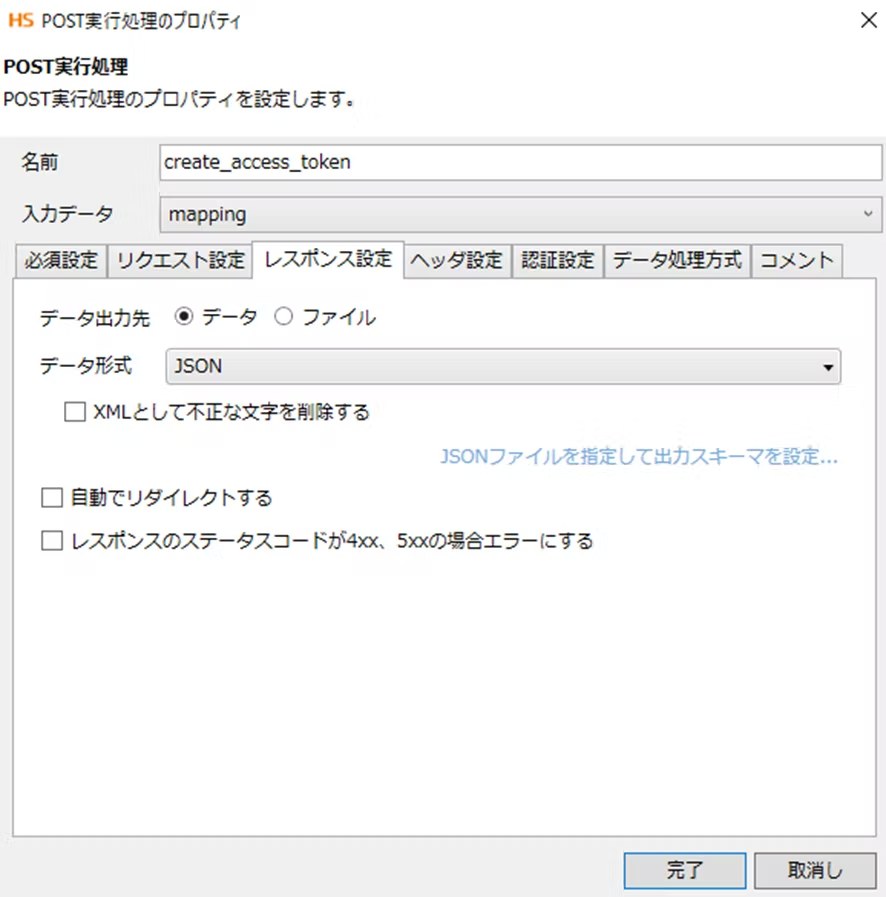Open the 入力データ mapping dropdown
The height and width of the screenshot is (897, 886).
click(x=520, y=214)
